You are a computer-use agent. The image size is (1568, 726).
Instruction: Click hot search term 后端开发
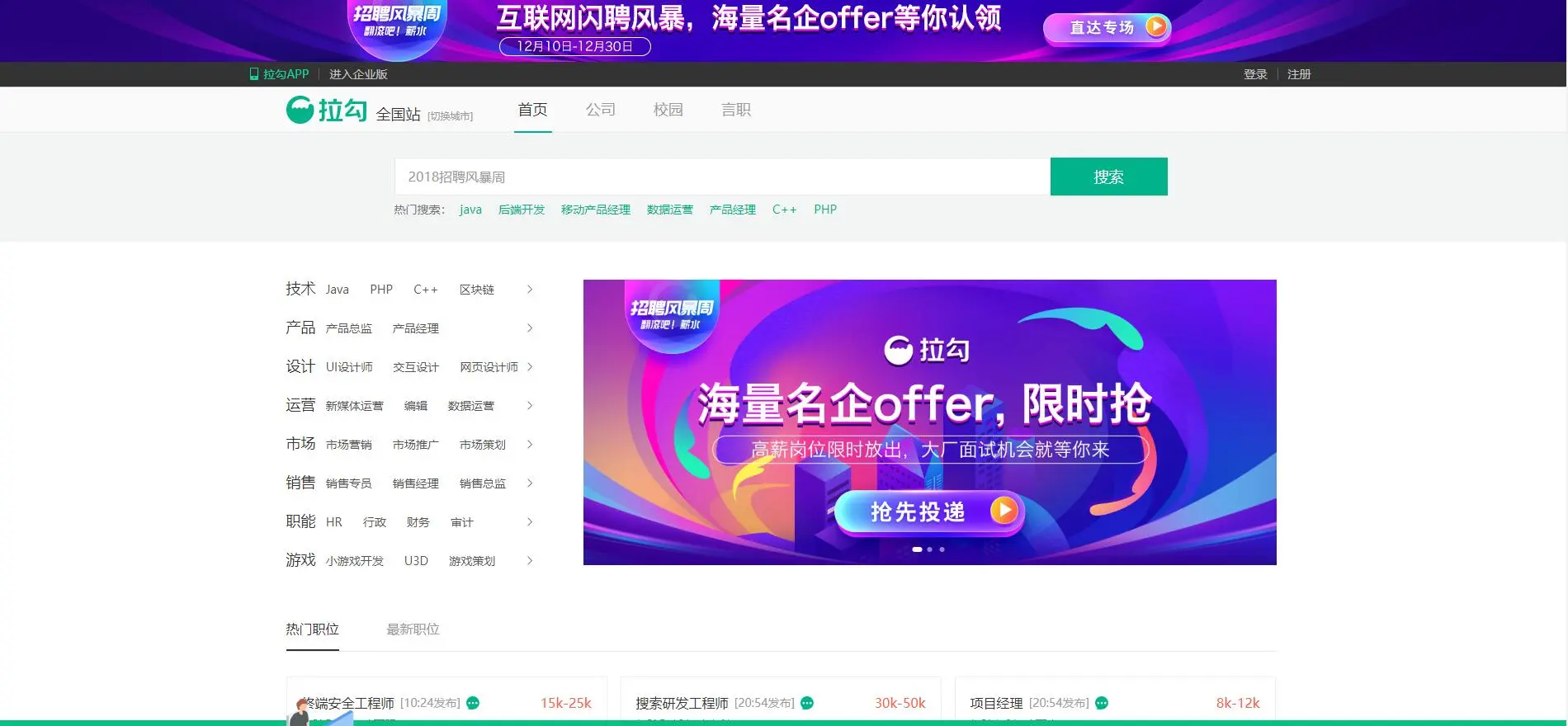(x=522, y=210)
